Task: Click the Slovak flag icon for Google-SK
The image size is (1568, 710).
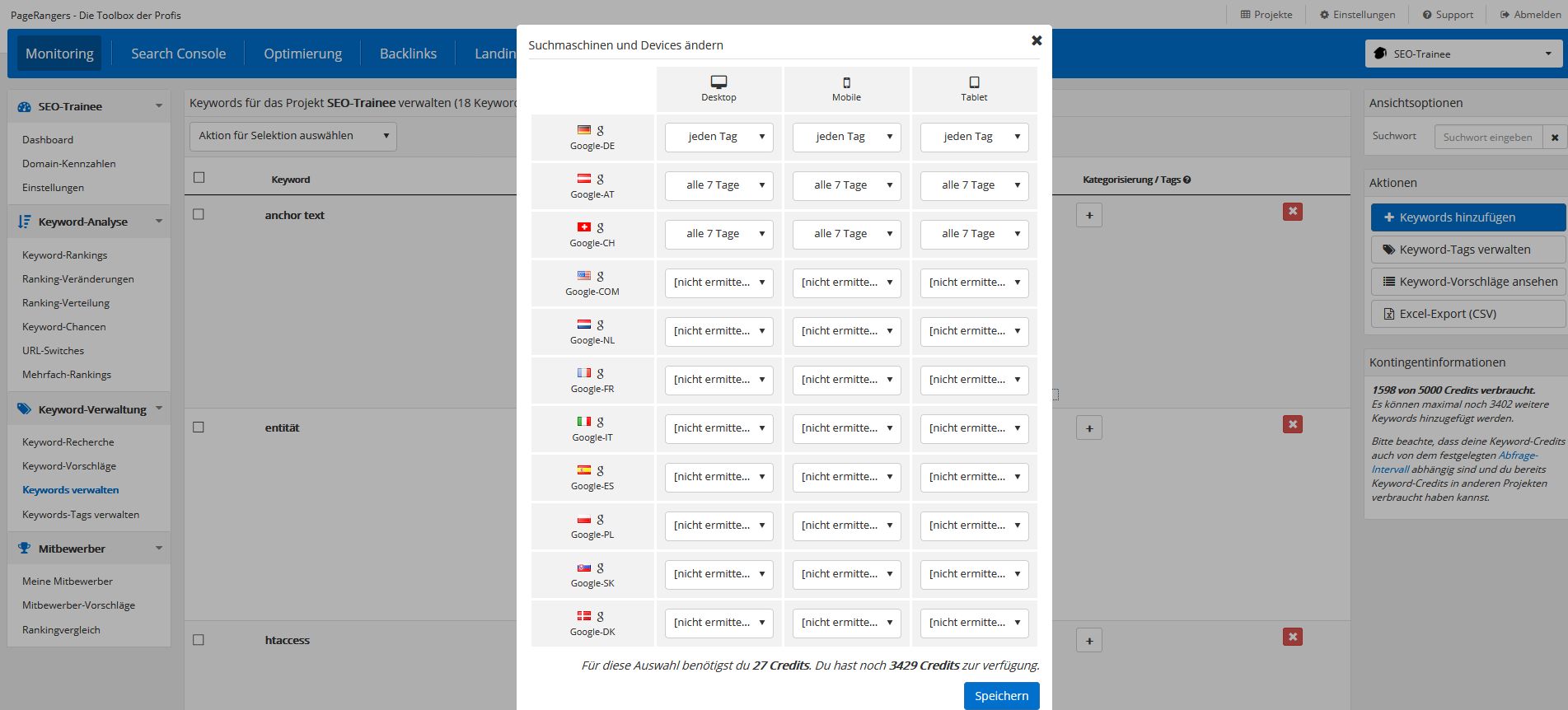Action: pyautogui.click(x=584, y=568)
